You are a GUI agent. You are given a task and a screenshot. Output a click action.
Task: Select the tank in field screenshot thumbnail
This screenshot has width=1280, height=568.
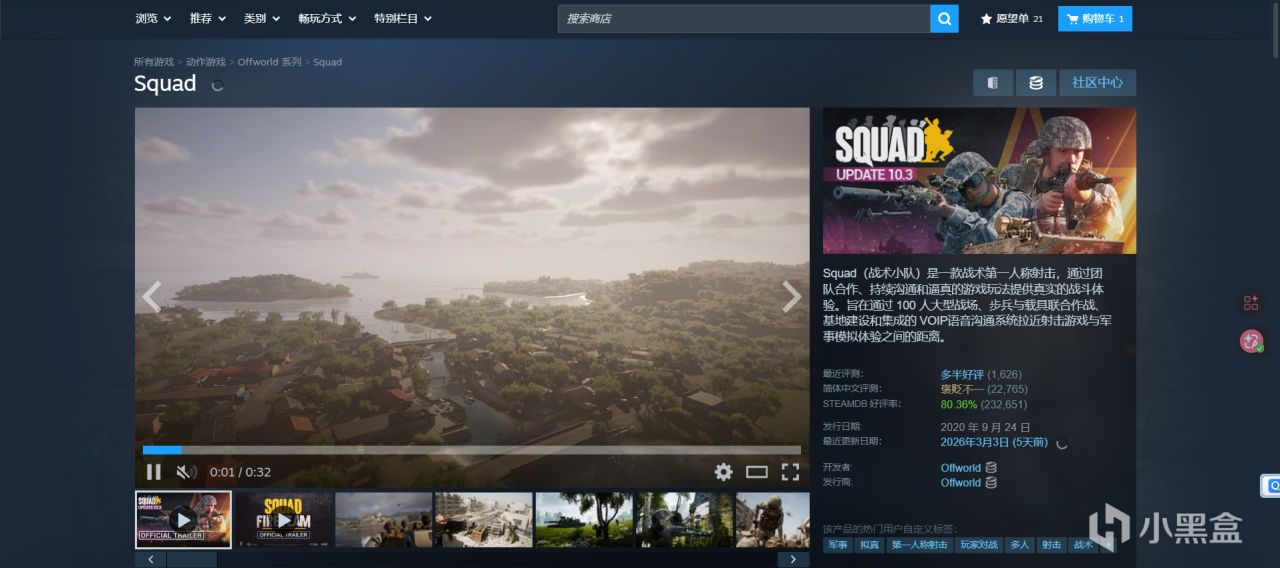(x=584, y=519)
